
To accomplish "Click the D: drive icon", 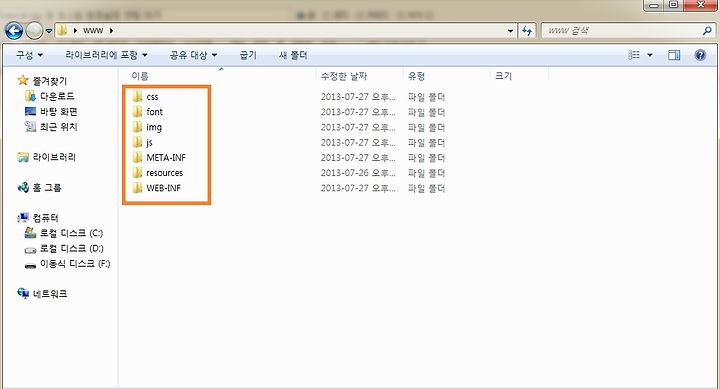I will (30, 249).
